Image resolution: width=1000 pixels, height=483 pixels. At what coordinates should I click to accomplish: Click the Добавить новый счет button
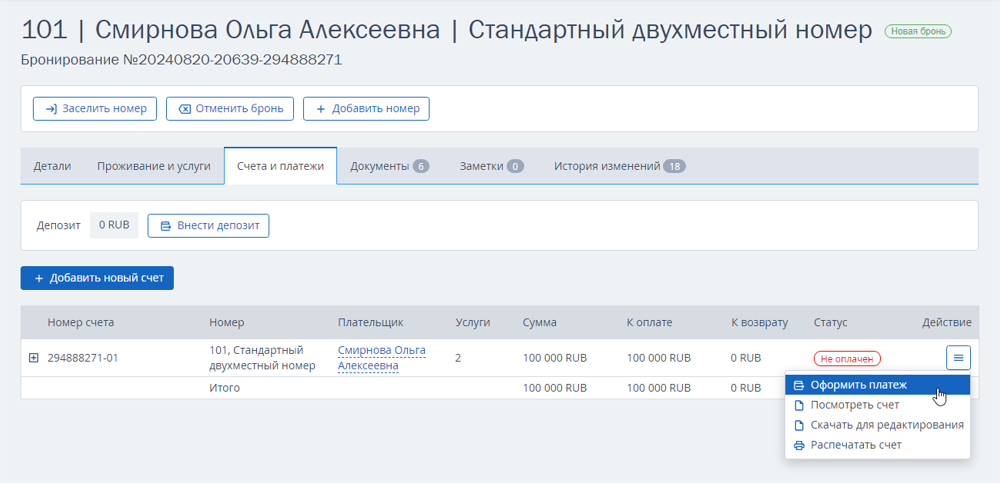click(x=97, y=278)
